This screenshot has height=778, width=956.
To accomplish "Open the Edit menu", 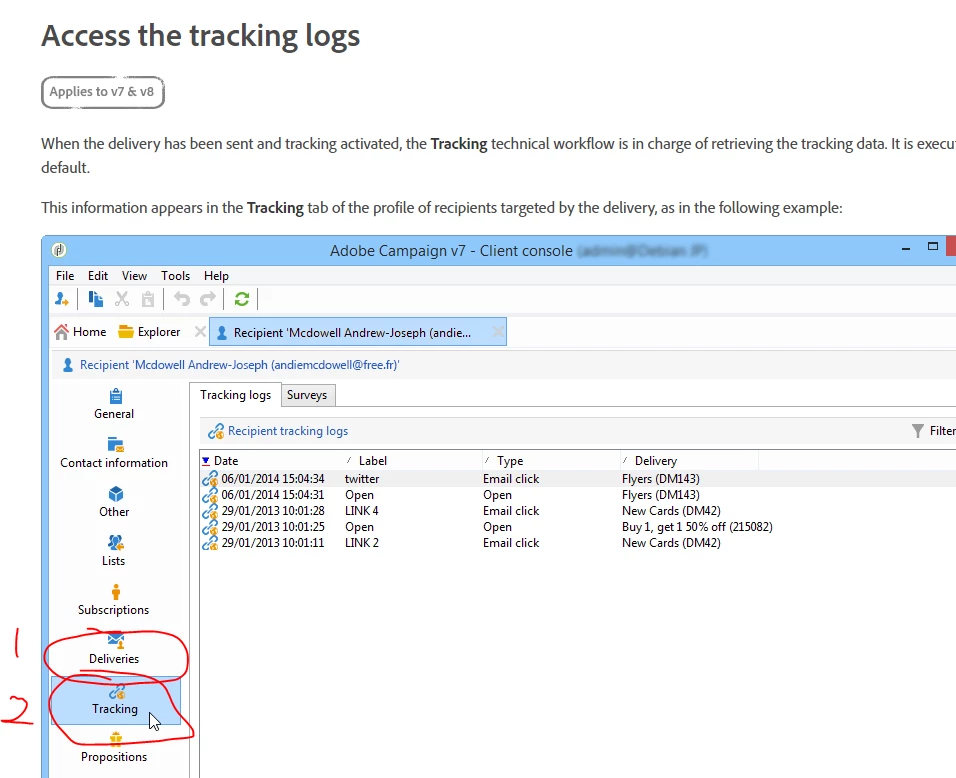I will pyautogui.click(x=98, y=276).
